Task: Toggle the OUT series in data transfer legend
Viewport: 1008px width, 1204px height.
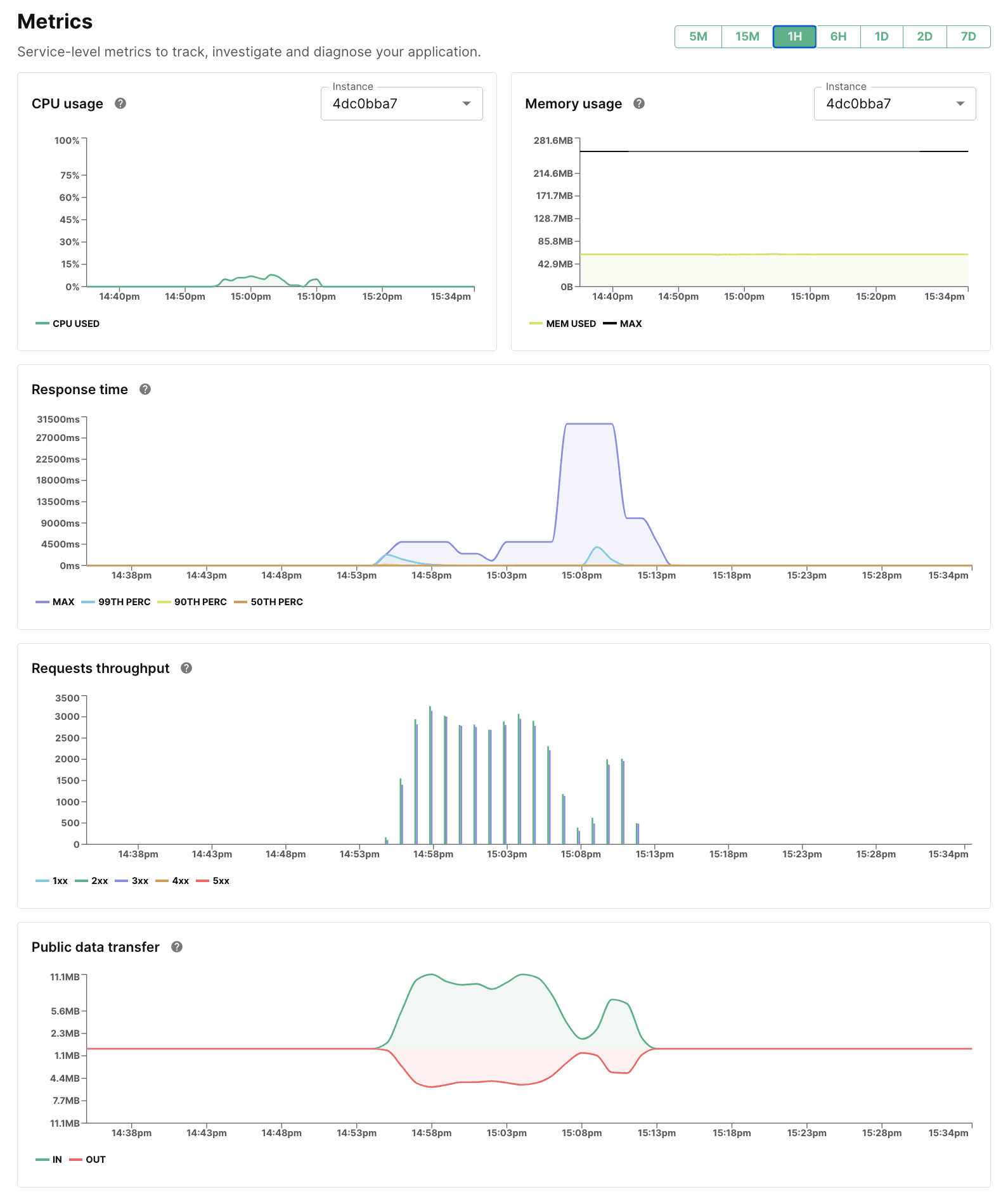Action: click(x=88, y=1160)
